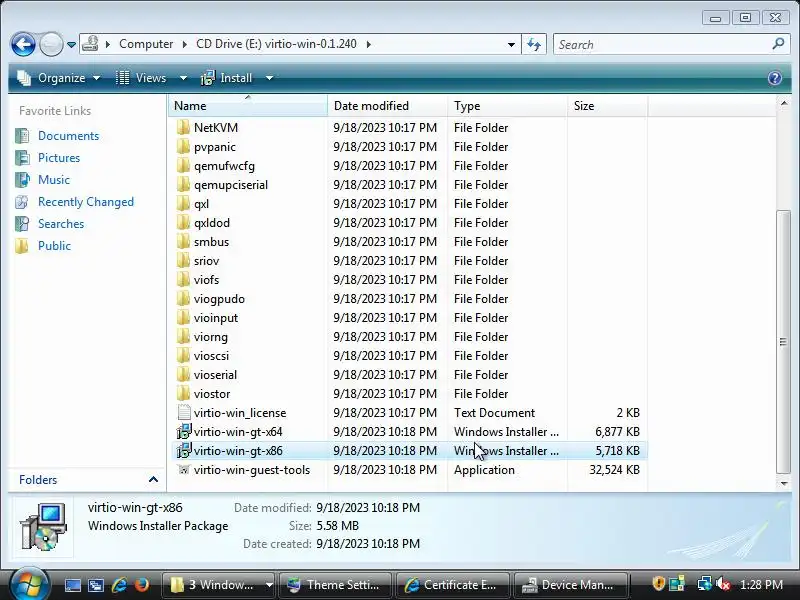Select the viofs folder icon
Viewport: 800px width, 600px height.
[x=183, y=280]
